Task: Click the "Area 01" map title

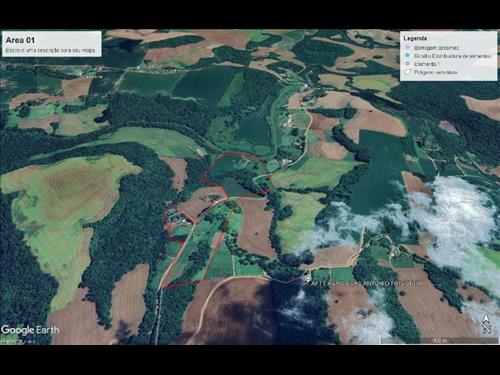Action: 20,40
